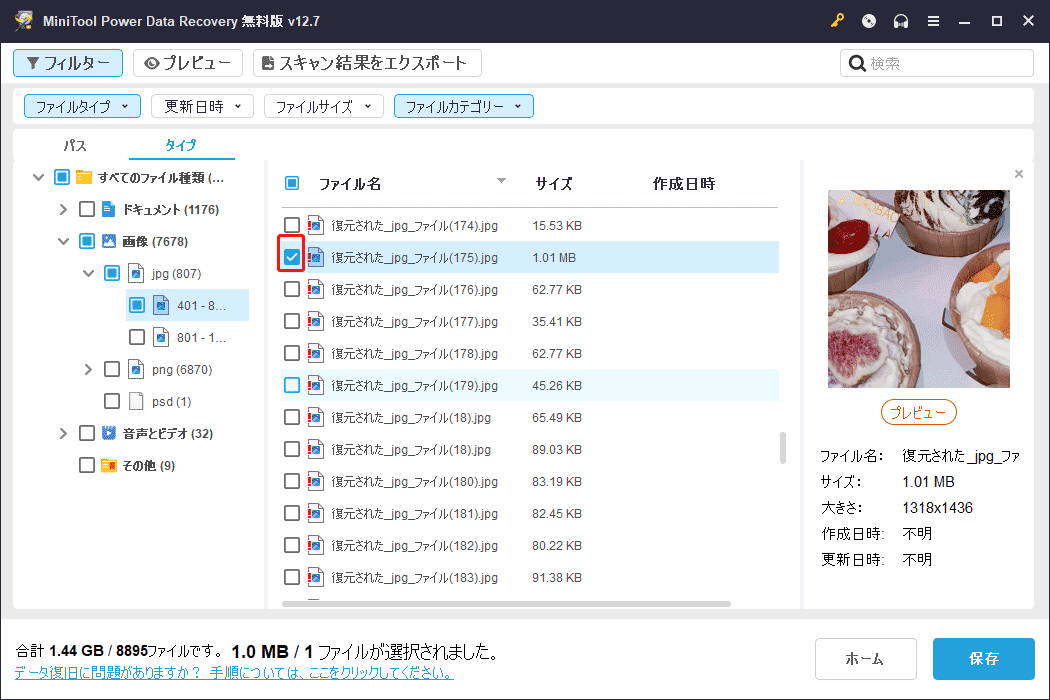The height and width of the screenshot is (700, 1050).
Task: Contact support via the headphones icon
Action: [x=900, y=20]
